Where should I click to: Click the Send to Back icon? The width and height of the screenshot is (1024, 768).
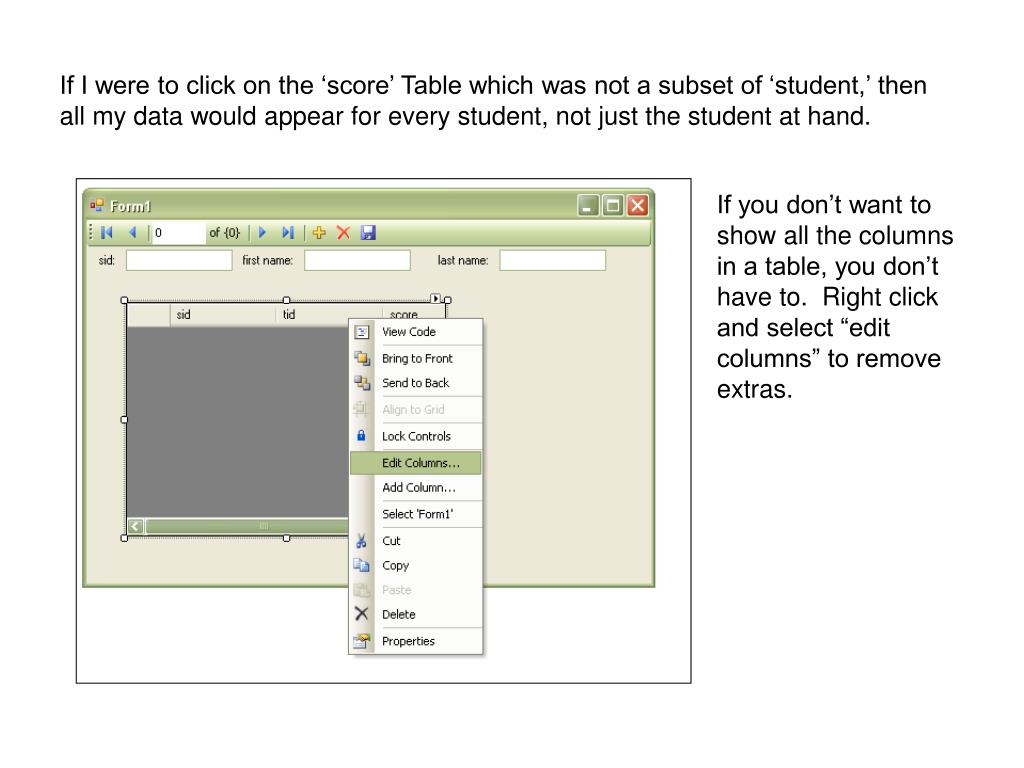[x=361, y=383]
